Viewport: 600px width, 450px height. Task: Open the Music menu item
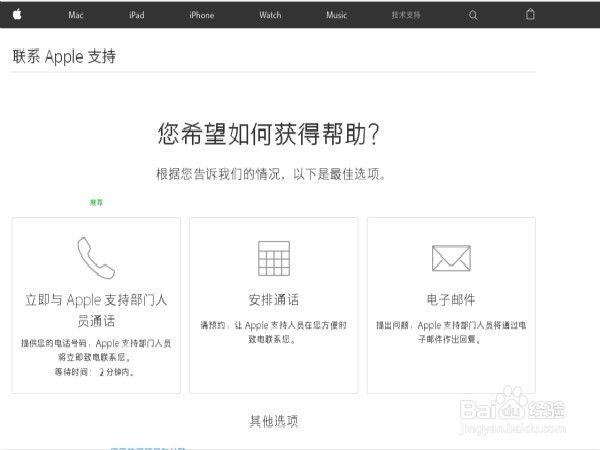[336, 15]
